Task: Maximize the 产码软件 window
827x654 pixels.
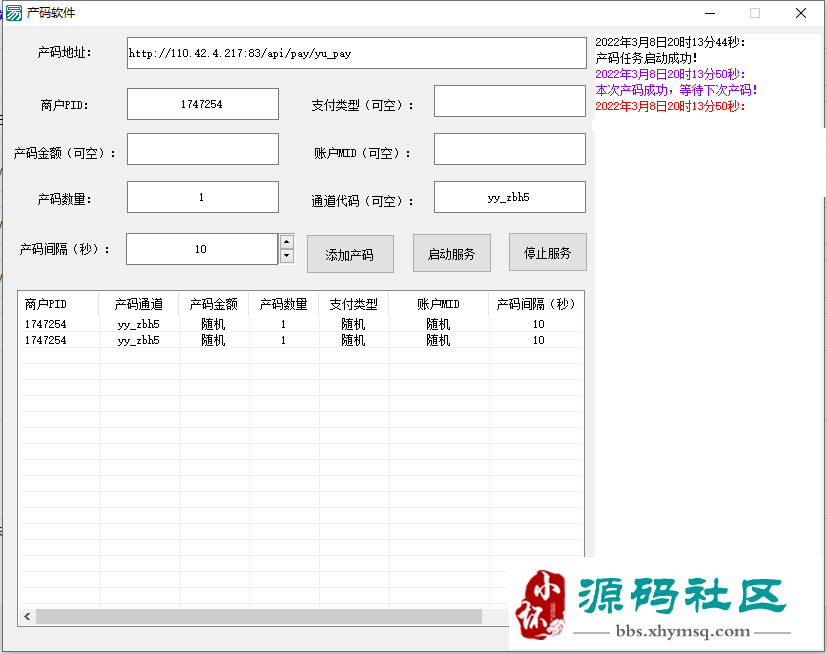Action: (x=755, y=13)
